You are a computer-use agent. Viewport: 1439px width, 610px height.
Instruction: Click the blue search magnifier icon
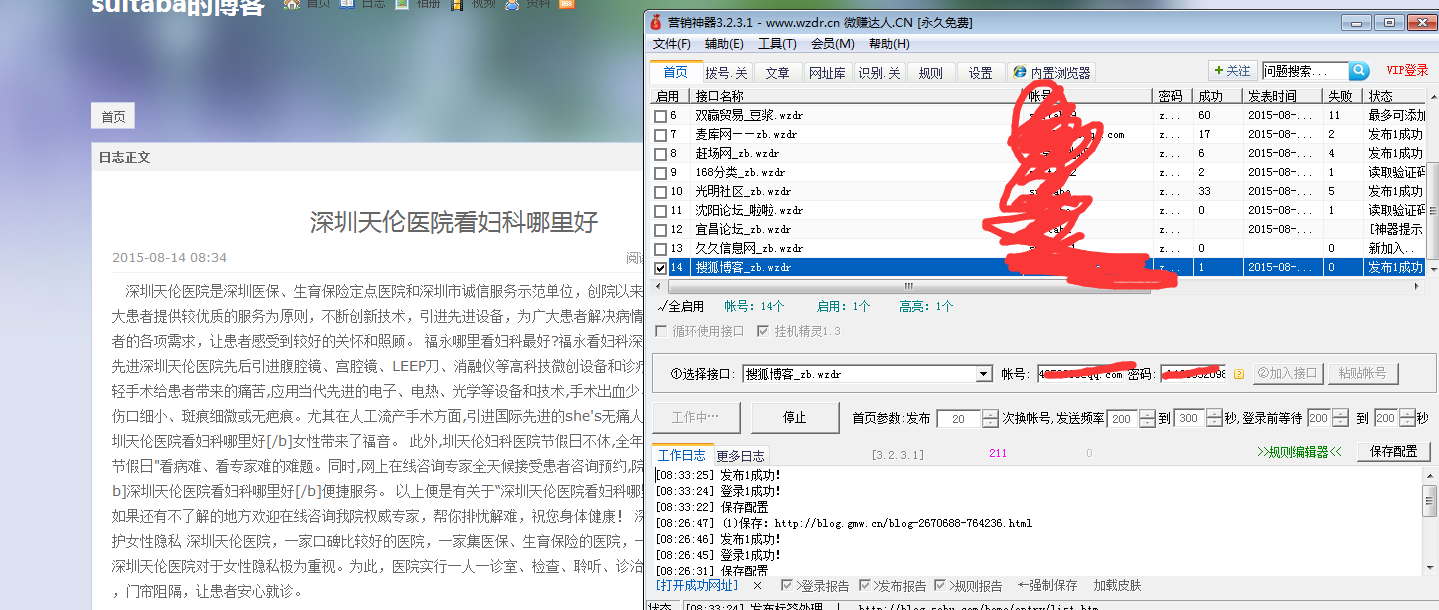coord(1359,71)
